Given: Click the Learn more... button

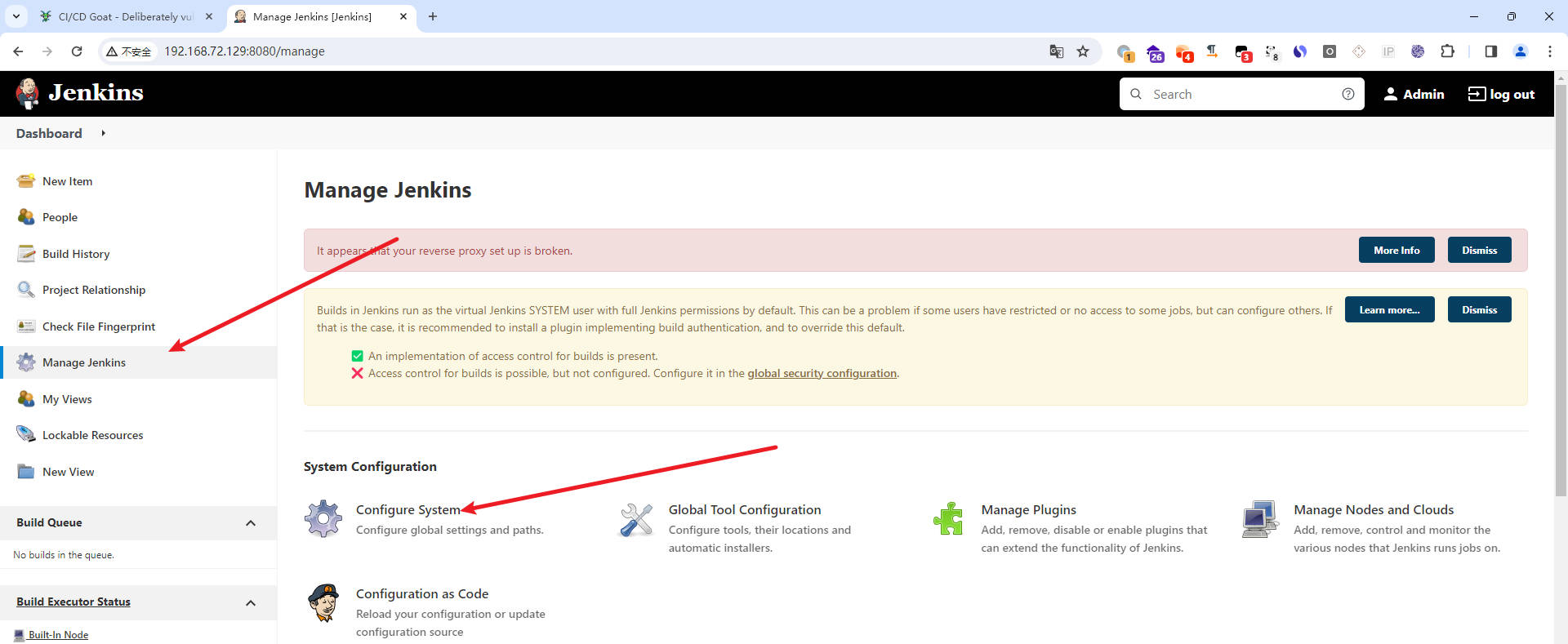Looking at the screenshot, I should (1389, 309).
